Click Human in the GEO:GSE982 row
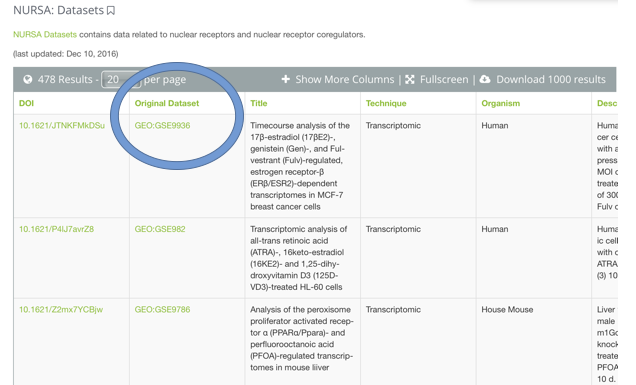636x385 pixels. pyautogui.click(x=494, y=229)
